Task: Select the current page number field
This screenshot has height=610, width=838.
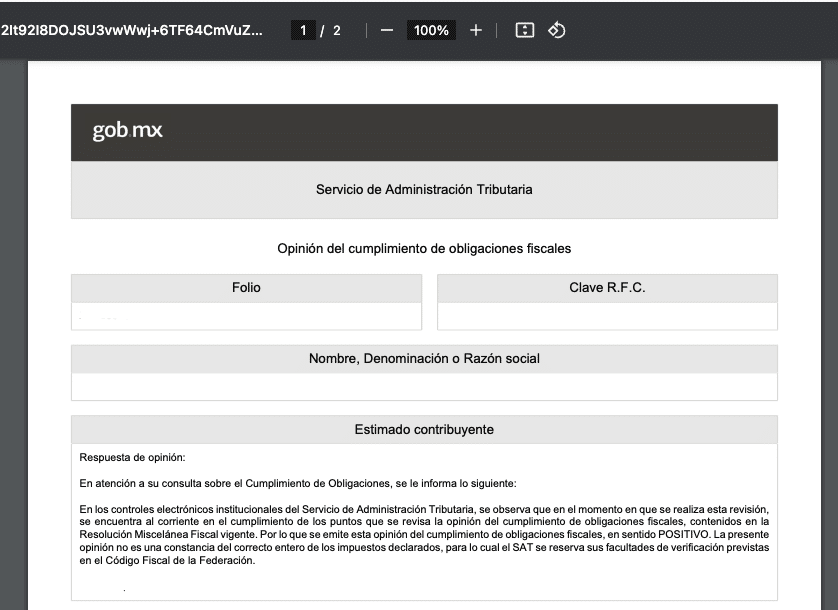Action: (x=302, y=30)
